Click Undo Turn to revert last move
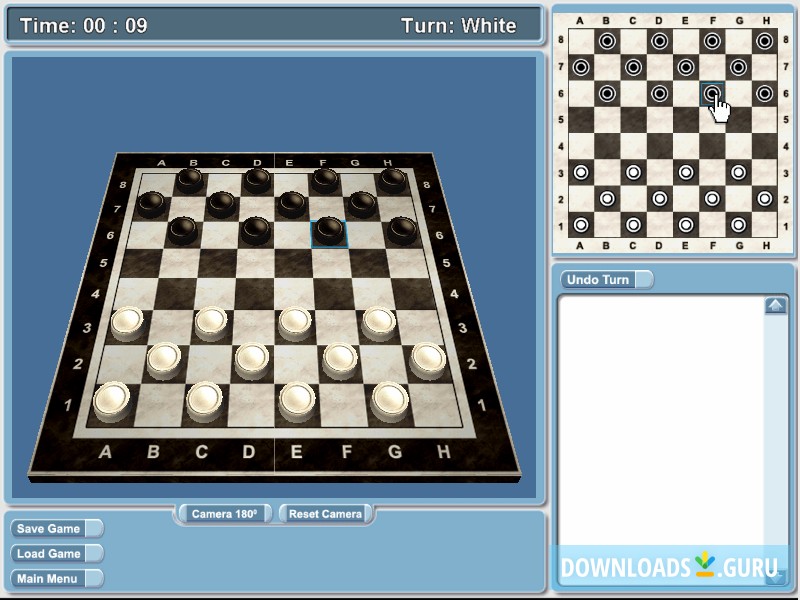The height and width of the screenshot is (600, 800). [x=596, y=280]
